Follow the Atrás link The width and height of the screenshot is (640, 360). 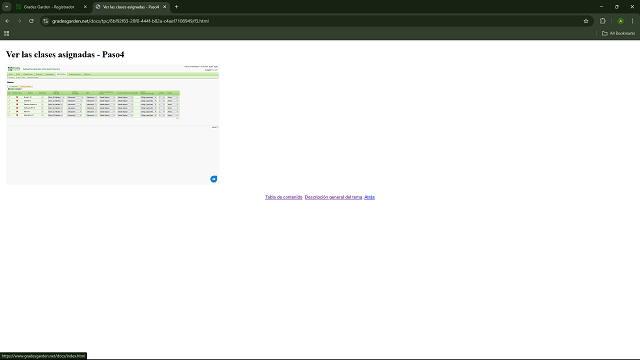coord(369,197)
